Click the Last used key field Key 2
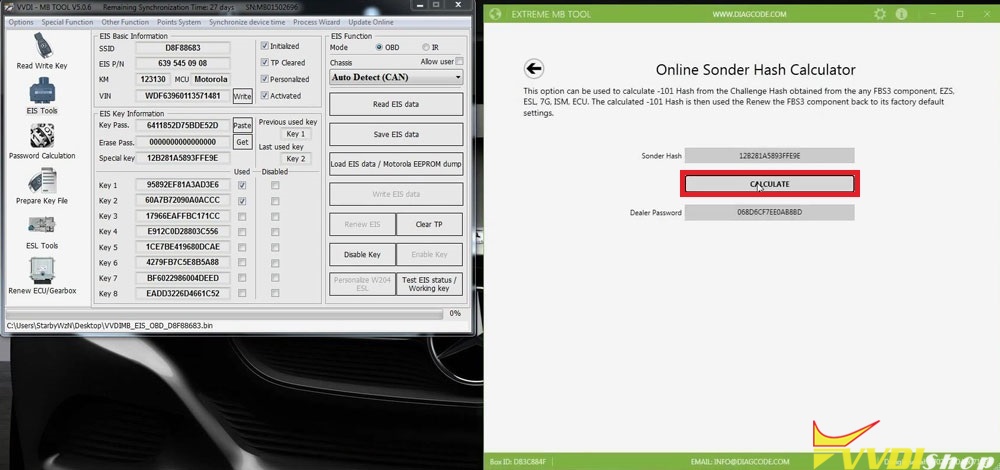The height and width of the screenshot is (470, 1000). click(295, 159)
